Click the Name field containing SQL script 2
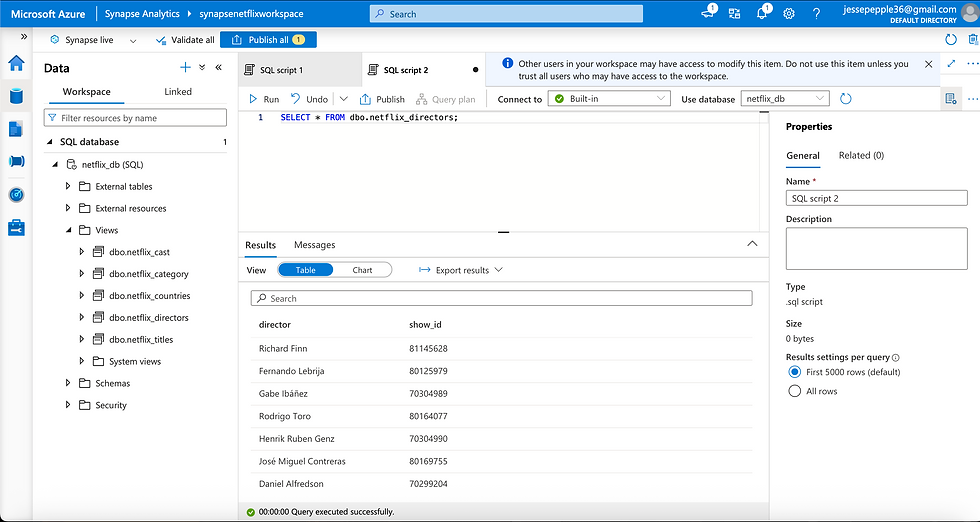980x522 pixels. click(x=876, y=198)
